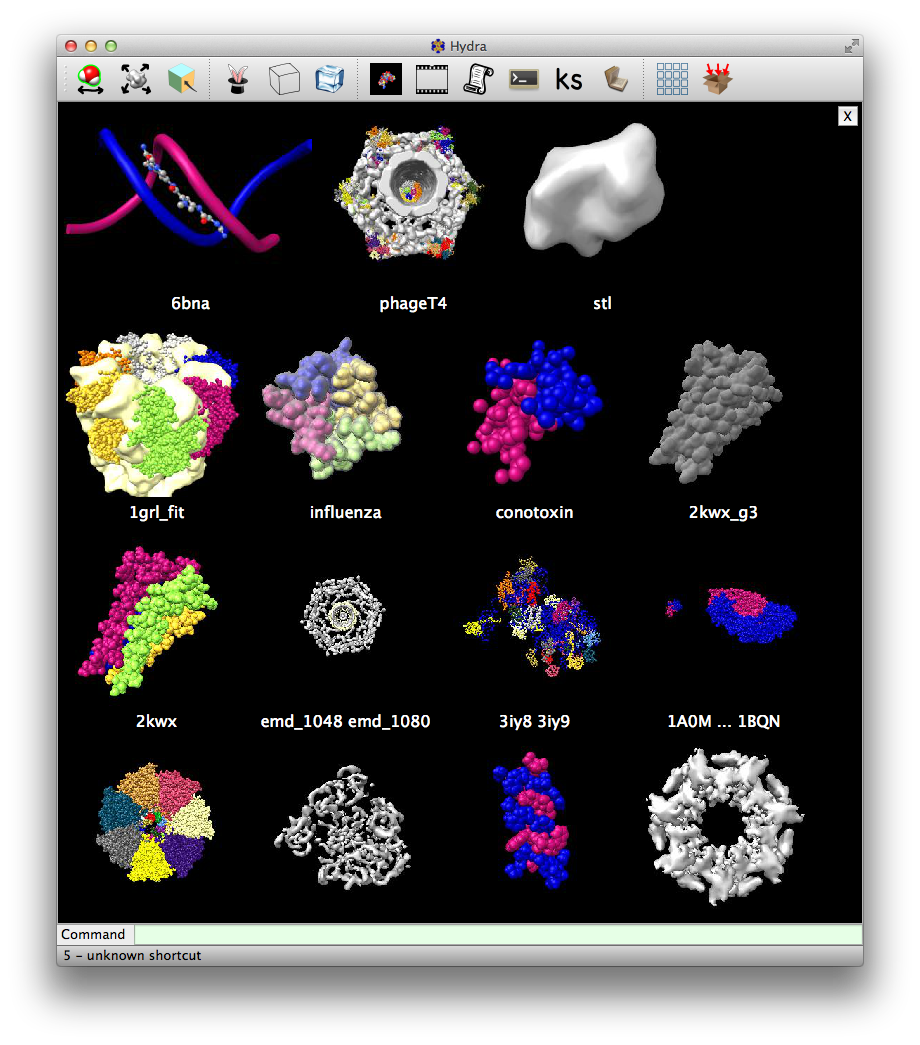Show the command terminal icon
Viewport: 920px width, 1045px height.
click(524, 79)
